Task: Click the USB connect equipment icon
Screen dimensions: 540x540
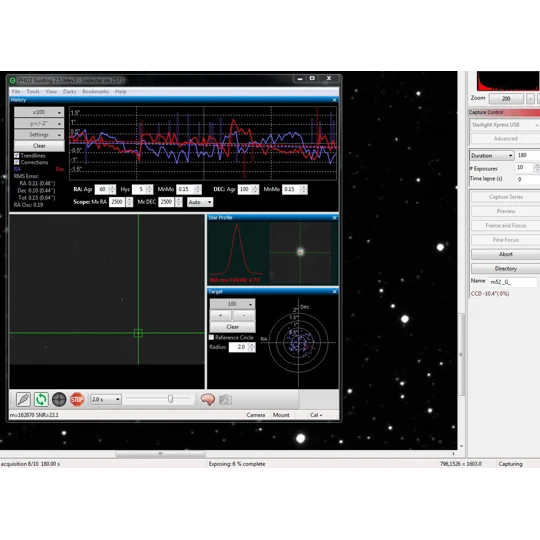Action: 23,399
